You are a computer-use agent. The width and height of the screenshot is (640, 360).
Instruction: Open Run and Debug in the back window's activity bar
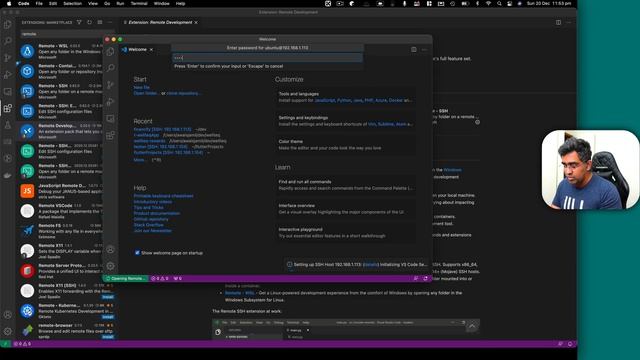(x=8, y=74)
